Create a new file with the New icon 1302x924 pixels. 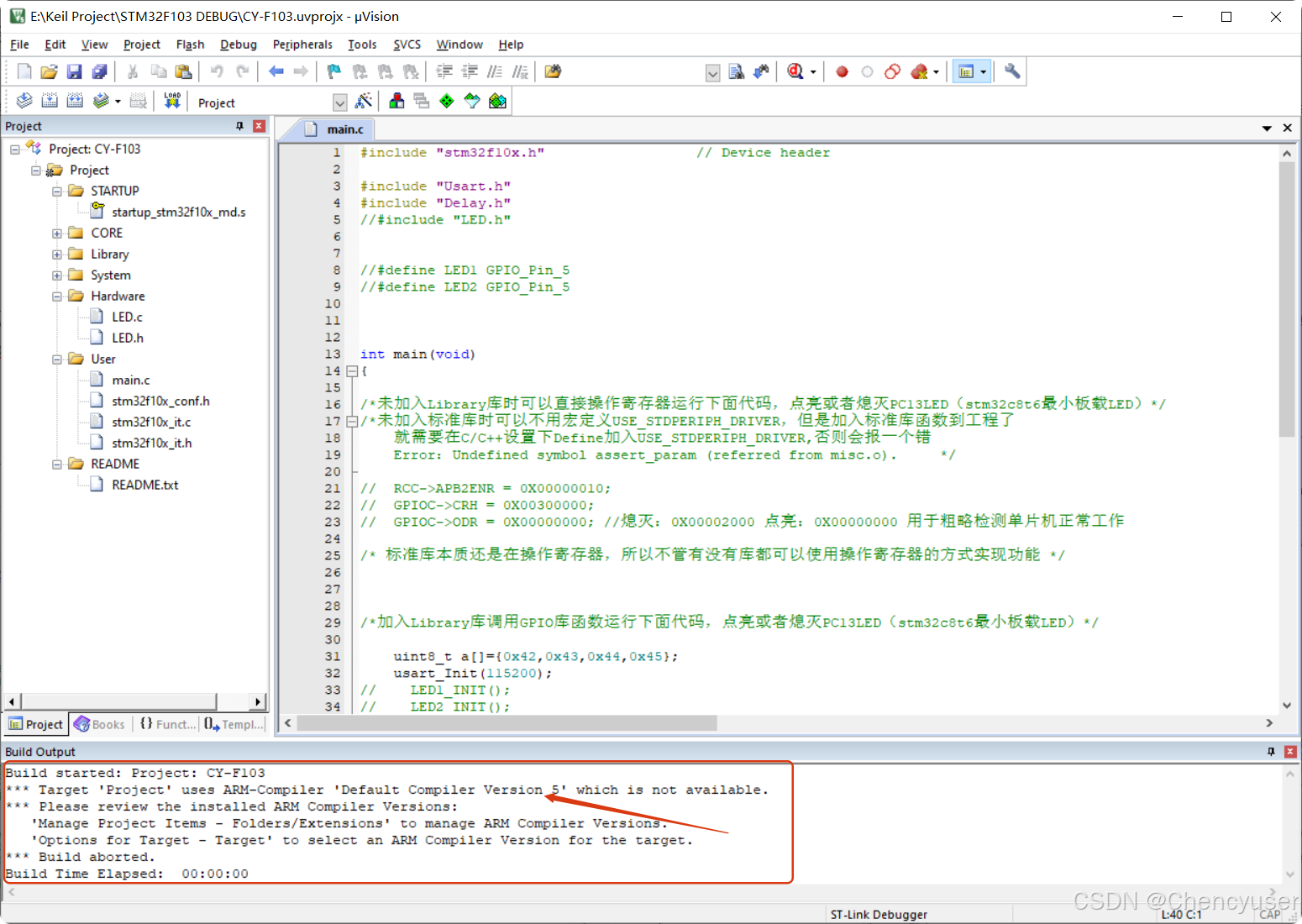tap(24, 72)
